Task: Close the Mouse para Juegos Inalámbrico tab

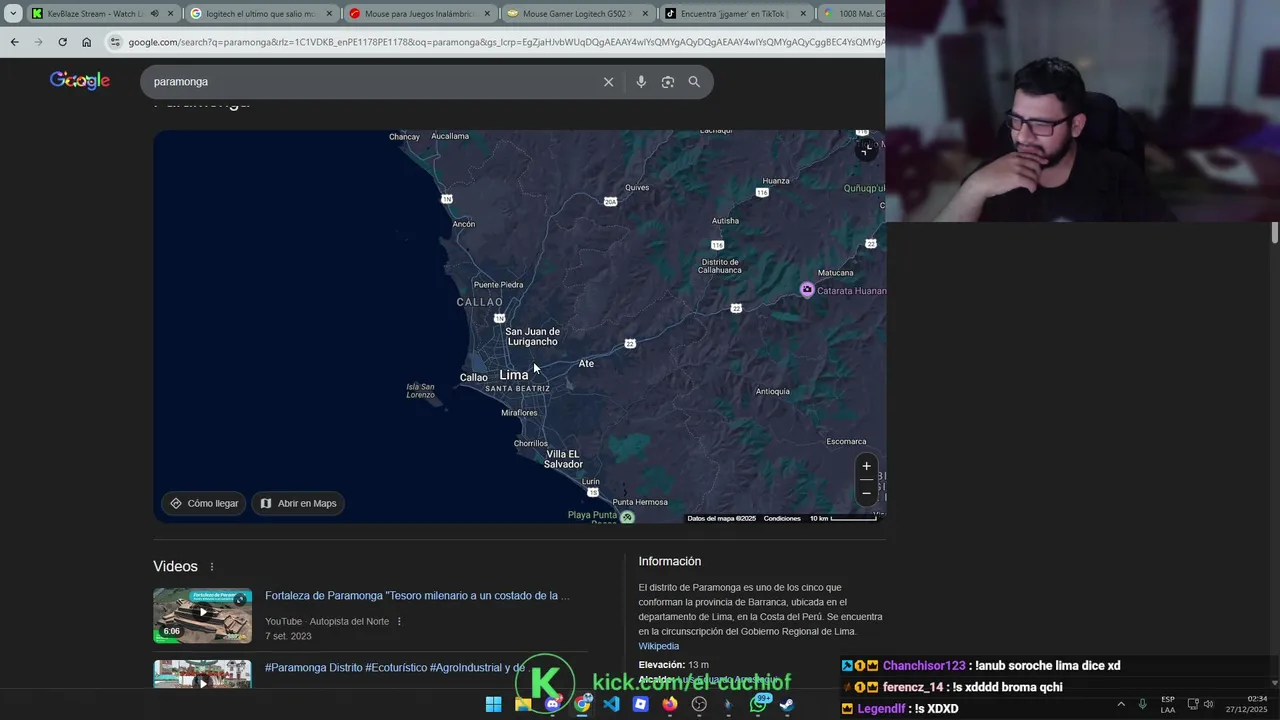Action: [487, 14]
